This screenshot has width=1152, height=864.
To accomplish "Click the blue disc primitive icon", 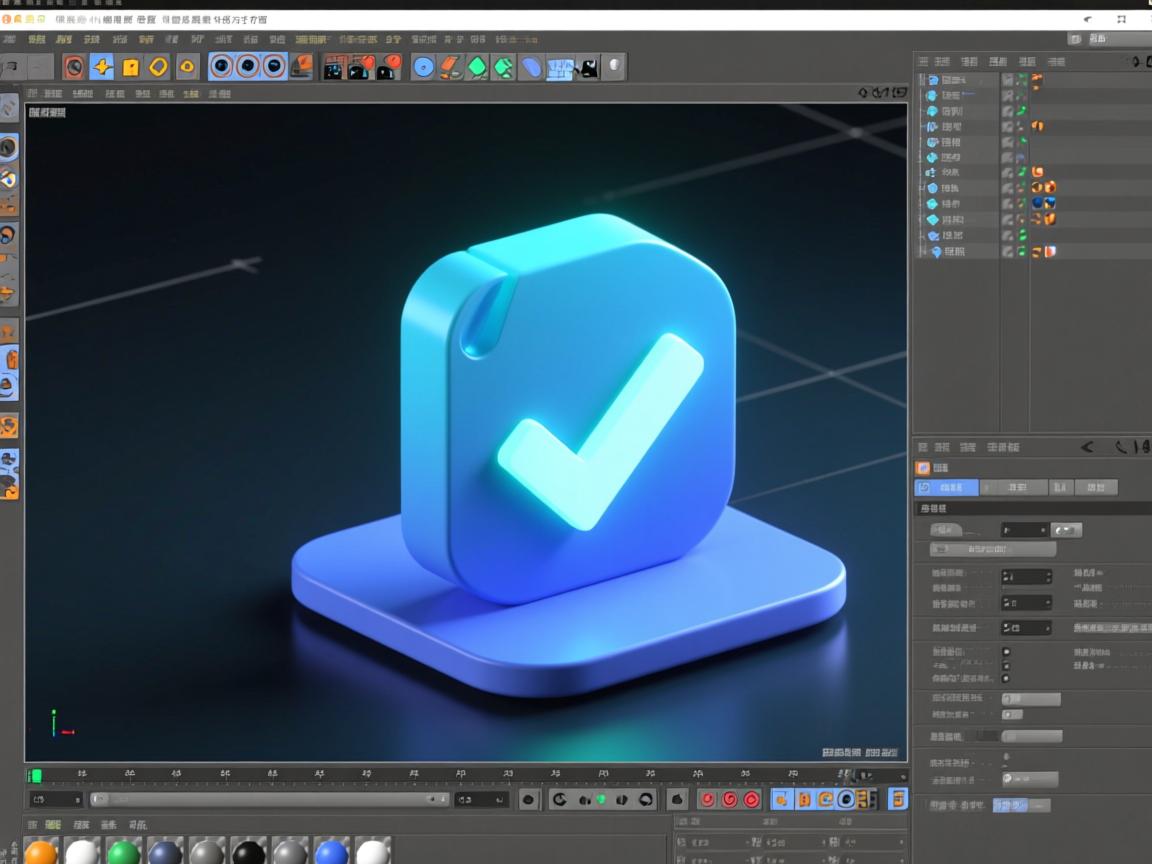I will click(x=424, y=67).
